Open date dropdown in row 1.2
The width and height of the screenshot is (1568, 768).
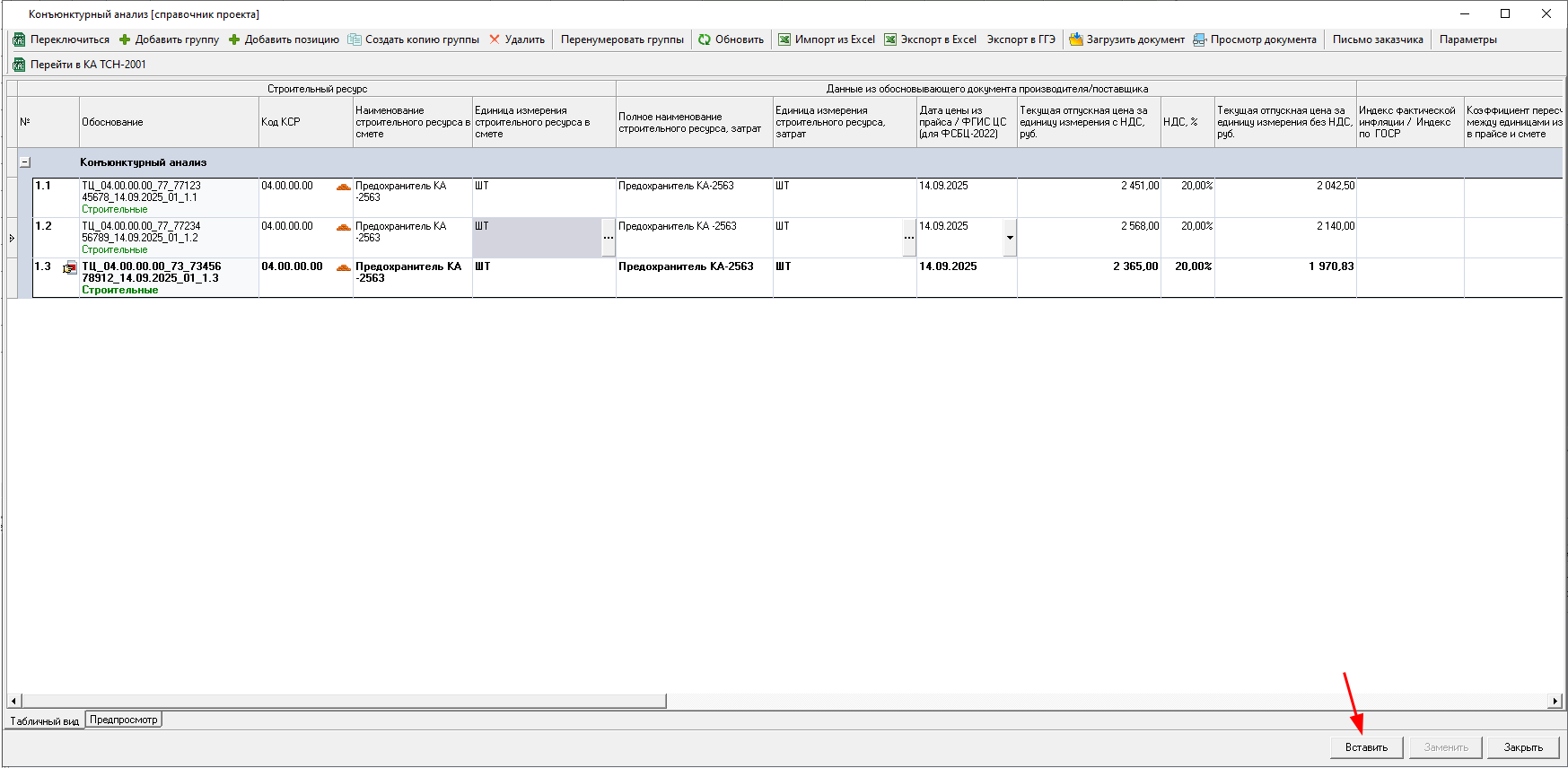1010,238
